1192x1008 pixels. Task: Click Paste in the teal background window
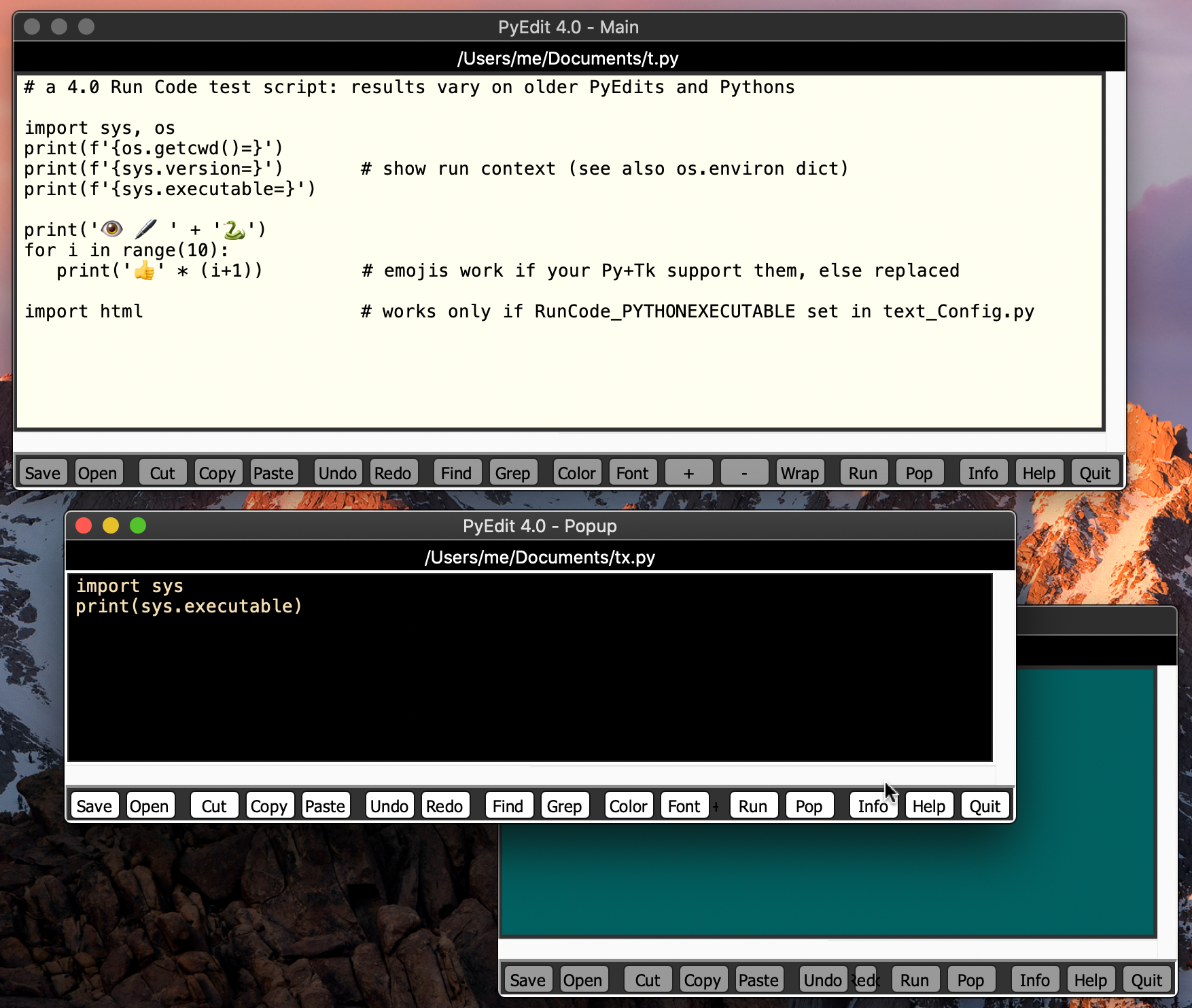point(758,979)
